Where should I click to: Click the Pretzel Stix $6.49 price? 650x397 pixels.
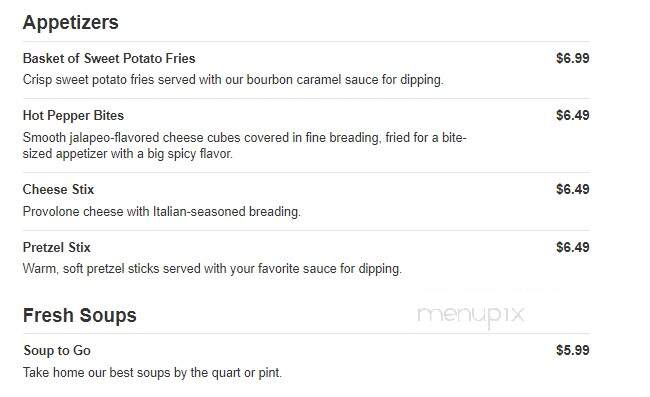click(x=572, y=247)
